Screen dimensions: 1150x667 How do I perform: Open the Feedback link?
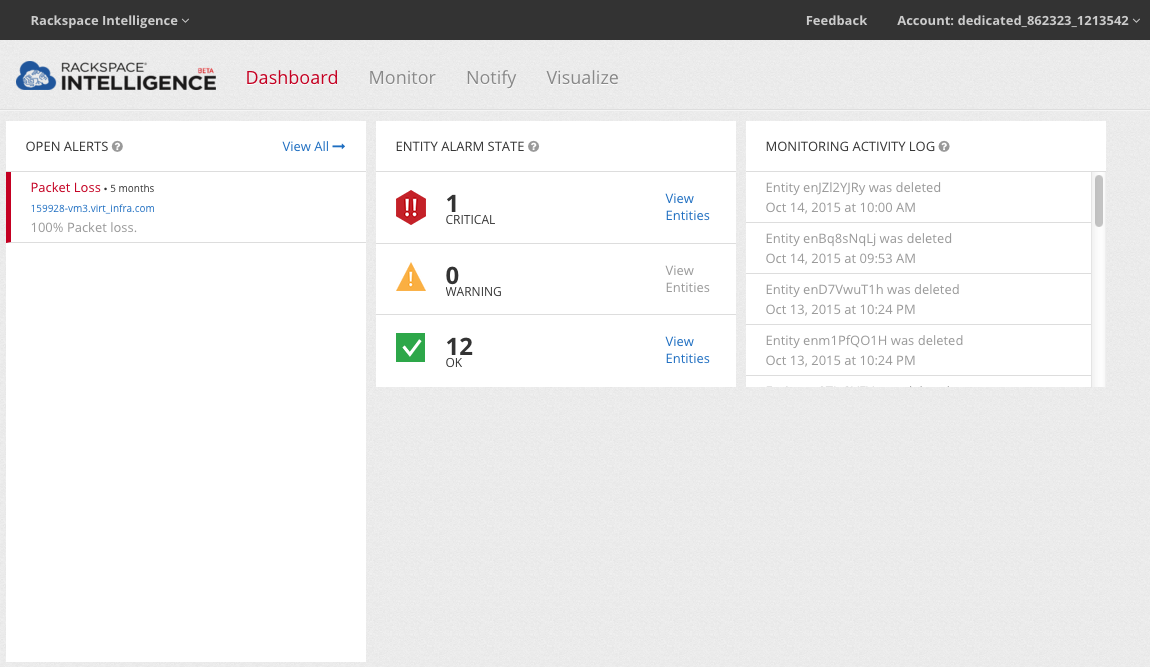(x=836, y=21)
